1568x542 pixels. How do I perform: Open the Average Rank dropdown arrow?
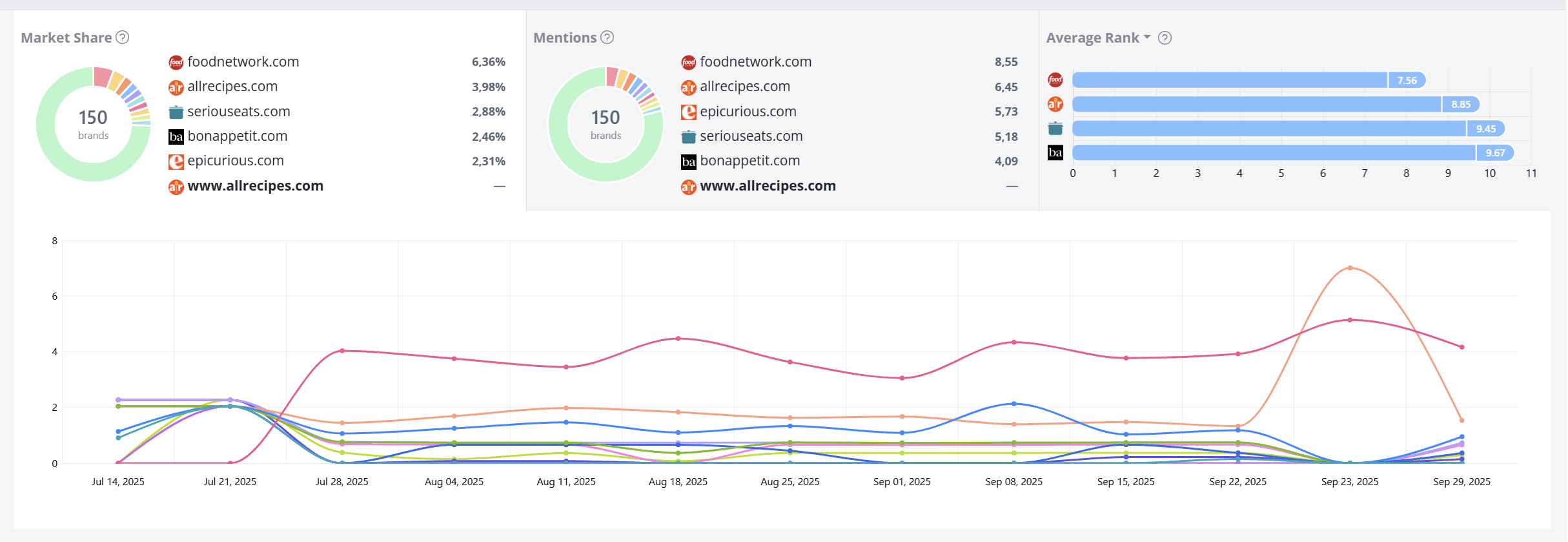click(x=1147, y=37)
